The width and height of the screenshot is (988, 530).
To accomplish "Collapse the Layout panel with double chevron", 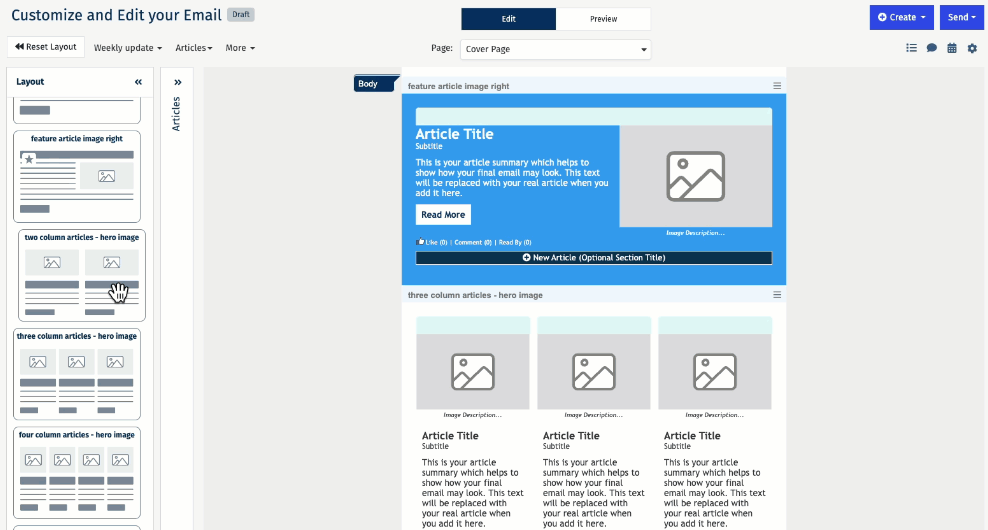I will 138,82.
